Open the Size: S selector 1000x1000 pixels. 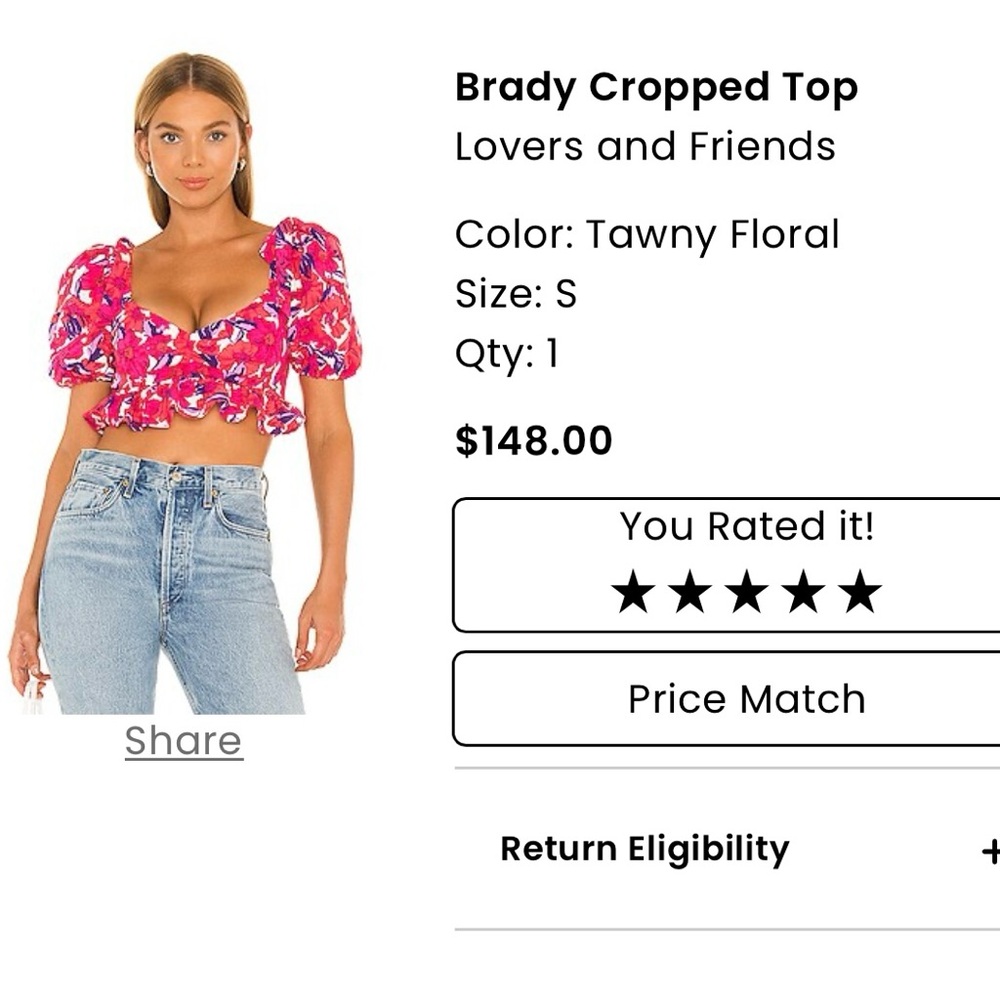(x=515, y=295)
